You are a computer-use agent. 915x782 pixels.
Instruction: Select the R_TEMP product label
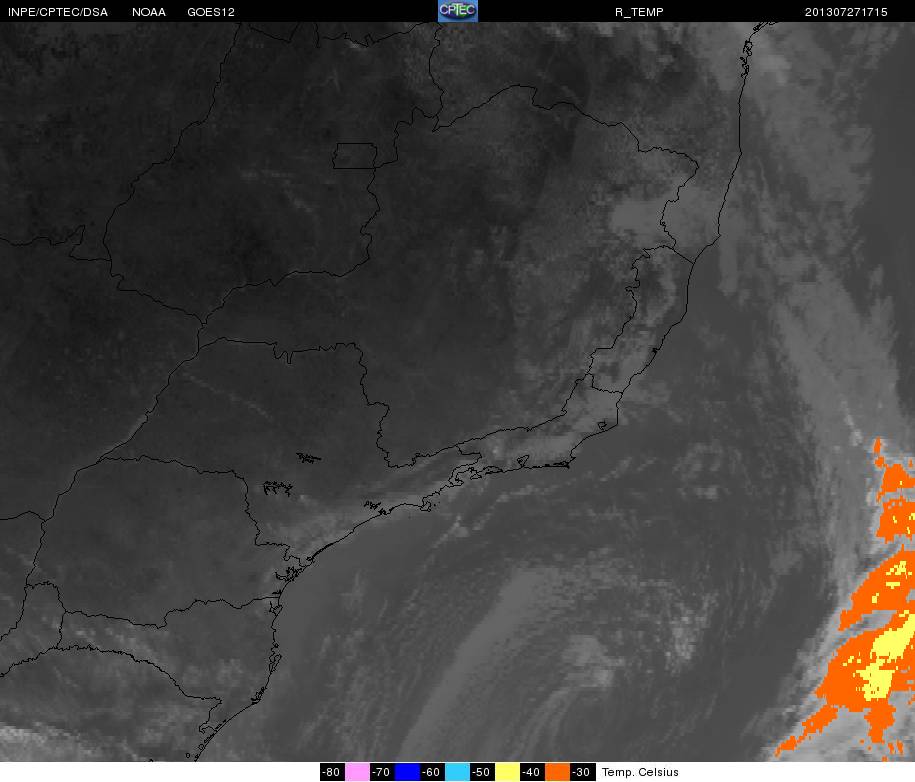pos(639,12)
